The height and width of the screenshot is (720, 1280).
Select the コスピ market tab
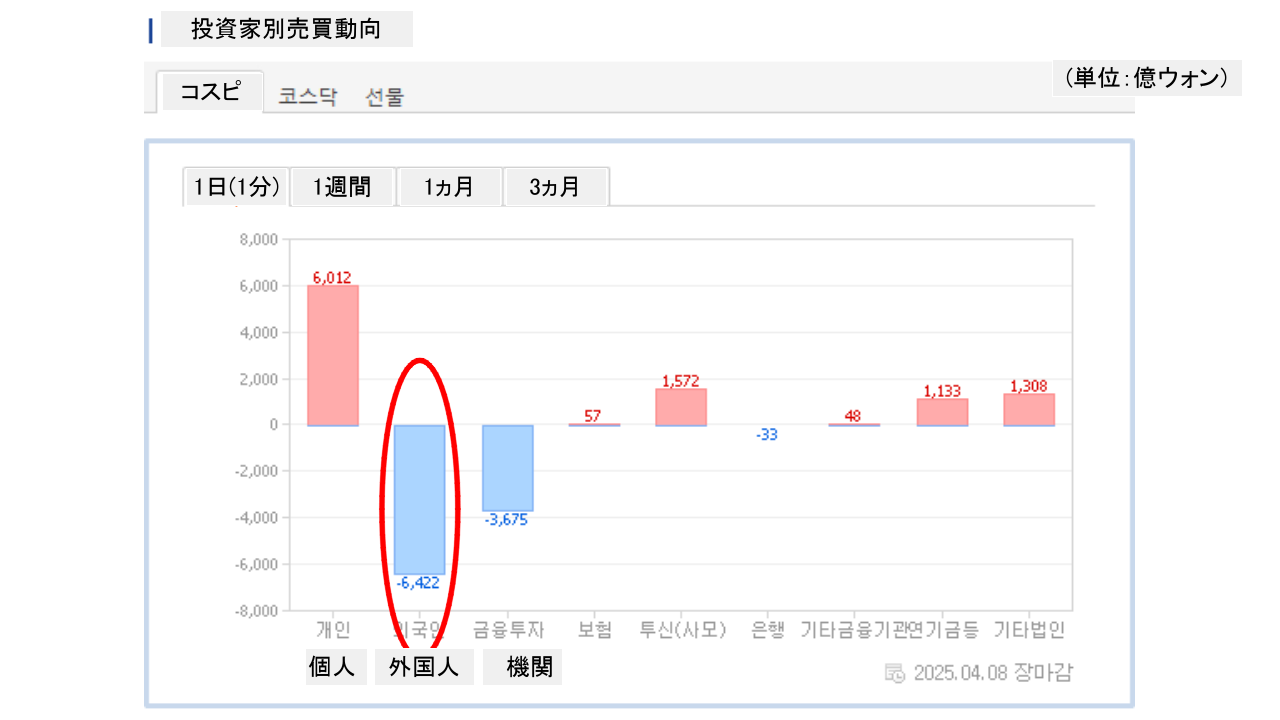[210, 92]
